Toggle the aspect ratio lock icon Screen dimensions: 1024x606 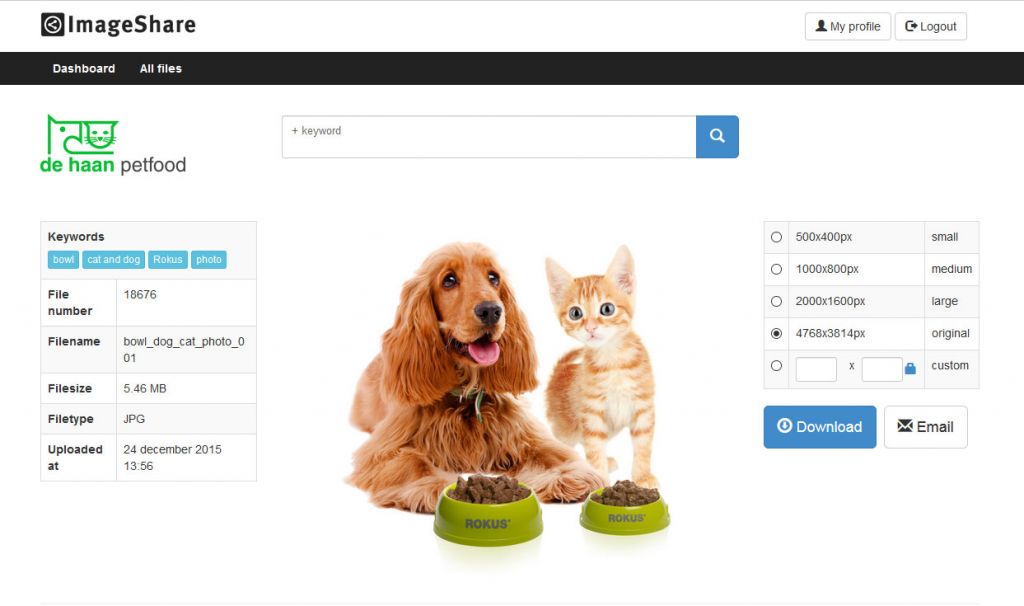pos(910,369)
